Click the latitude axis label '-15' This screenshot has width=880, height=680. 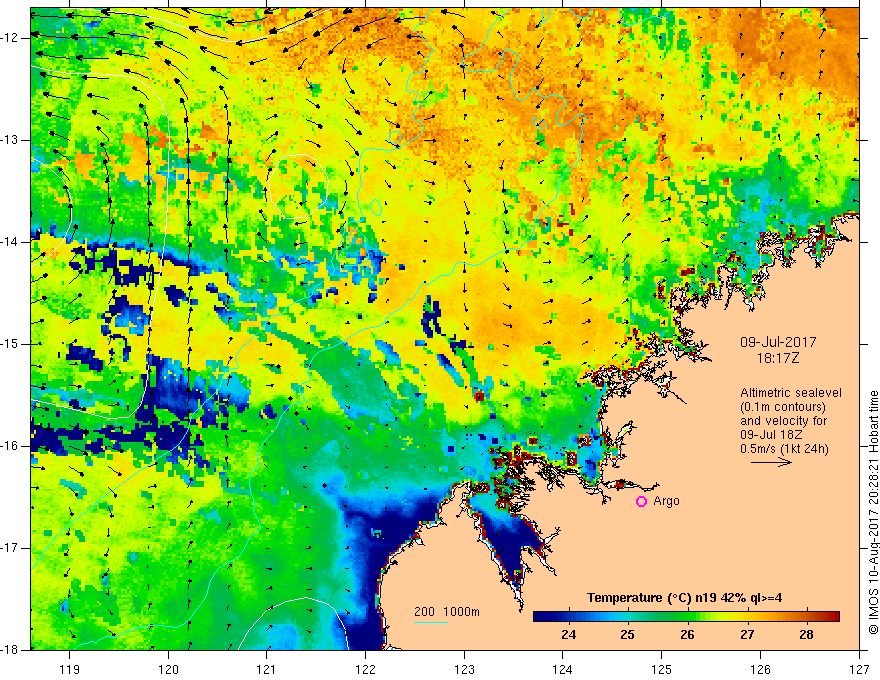pyautogui.click(x=10, y=344)
